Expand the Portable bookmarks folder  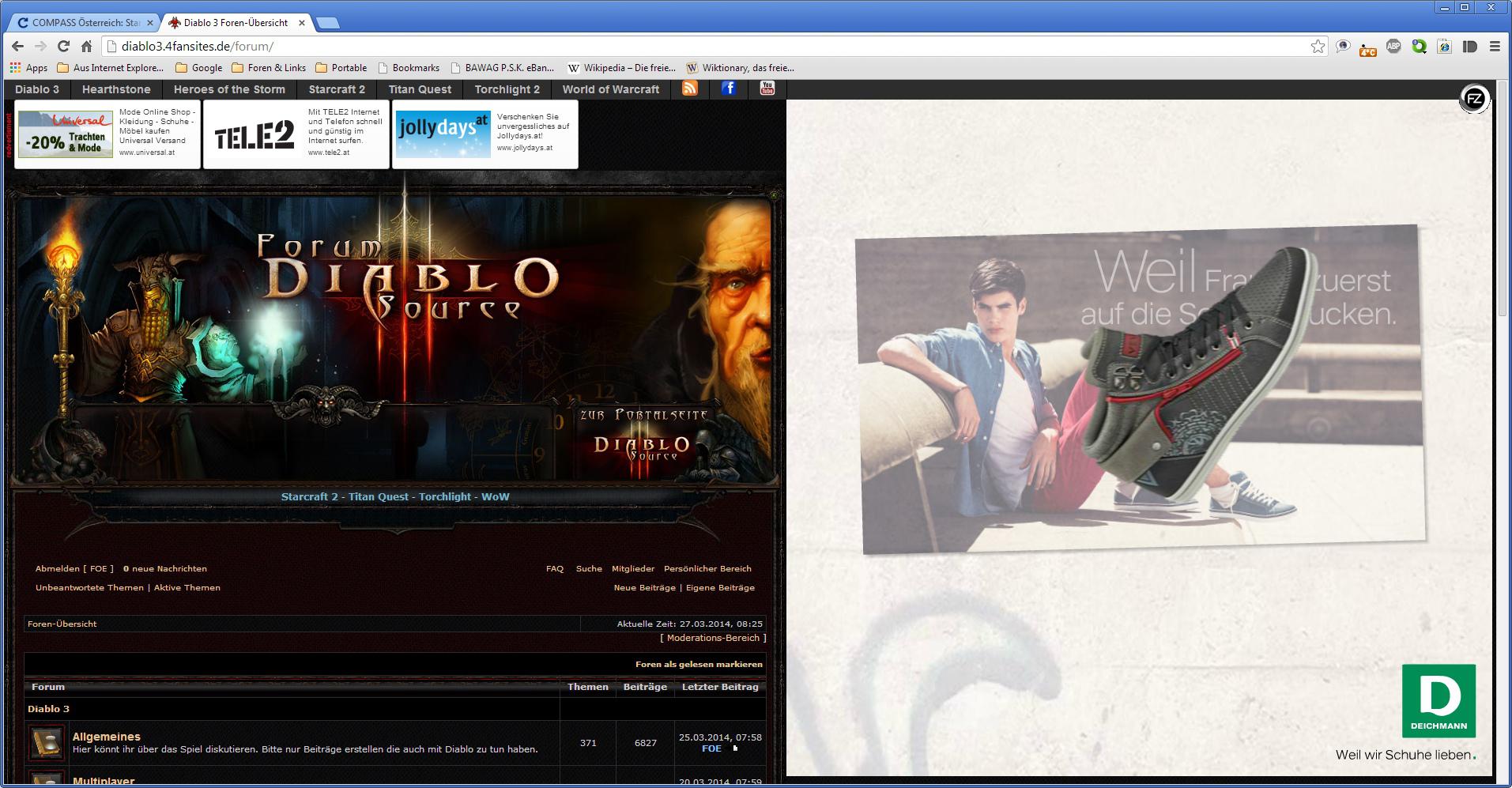click(x=341, y=68)
